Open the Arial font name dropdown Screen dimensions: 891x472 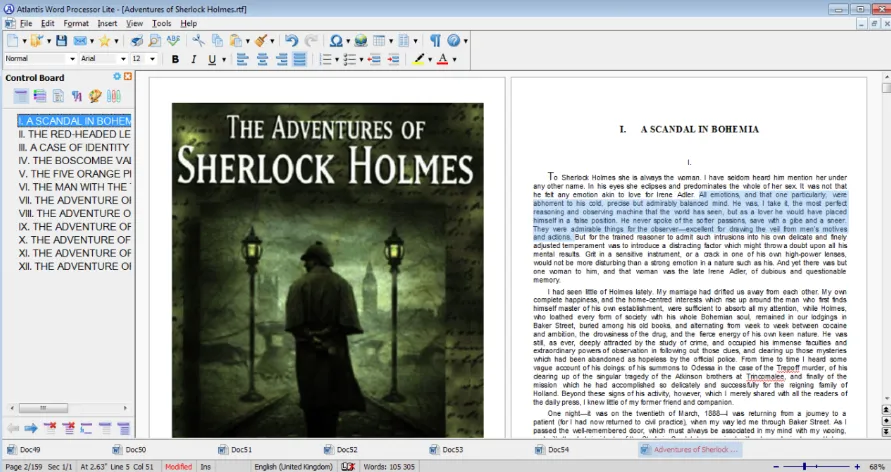click(x=123, y=59)
